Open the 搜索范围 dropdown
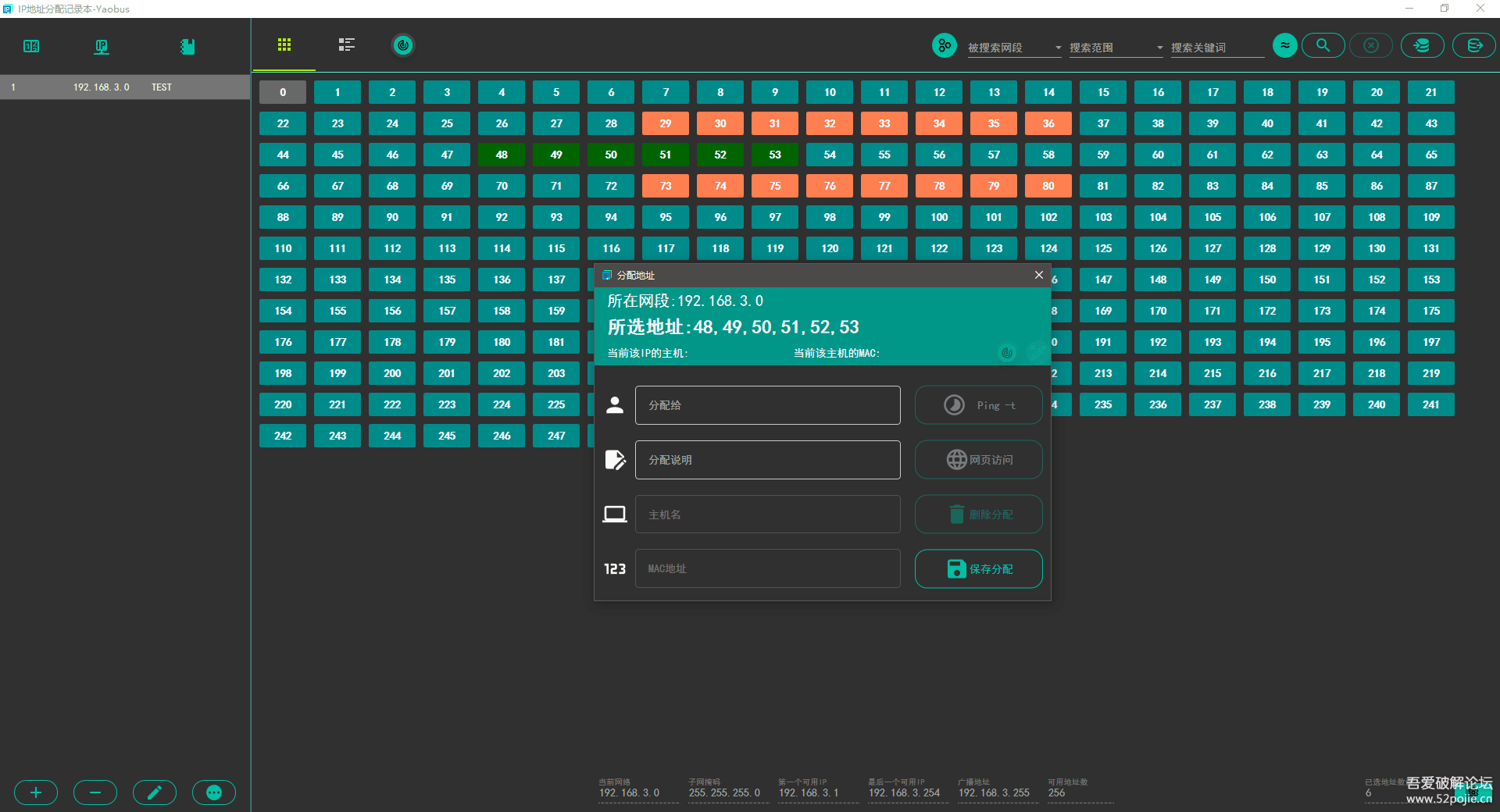 (x=1115, y=48)
